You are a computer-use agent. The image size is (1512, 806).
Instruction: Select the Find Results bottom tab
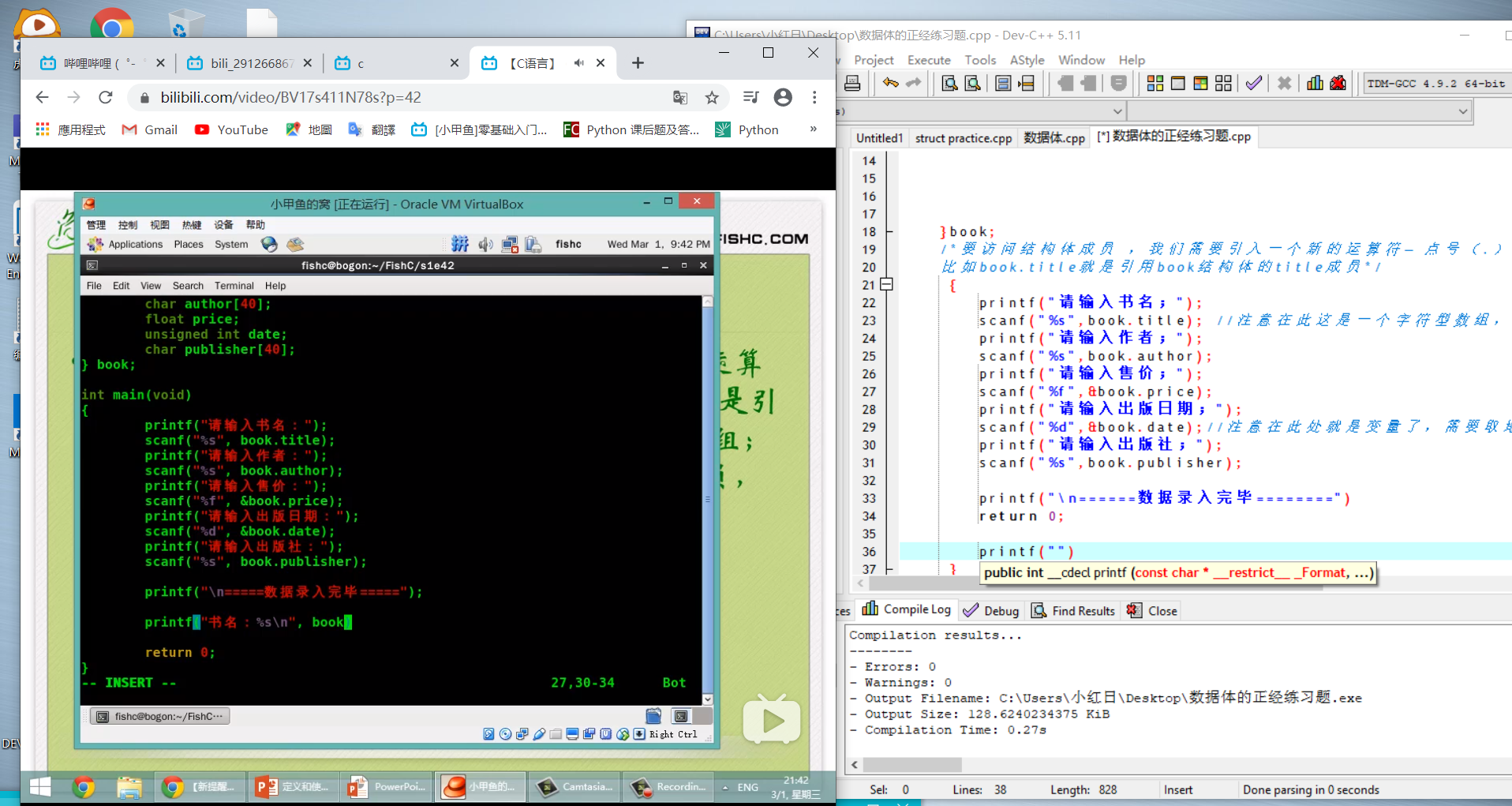pyautogui.click(x=1073, y=610)
